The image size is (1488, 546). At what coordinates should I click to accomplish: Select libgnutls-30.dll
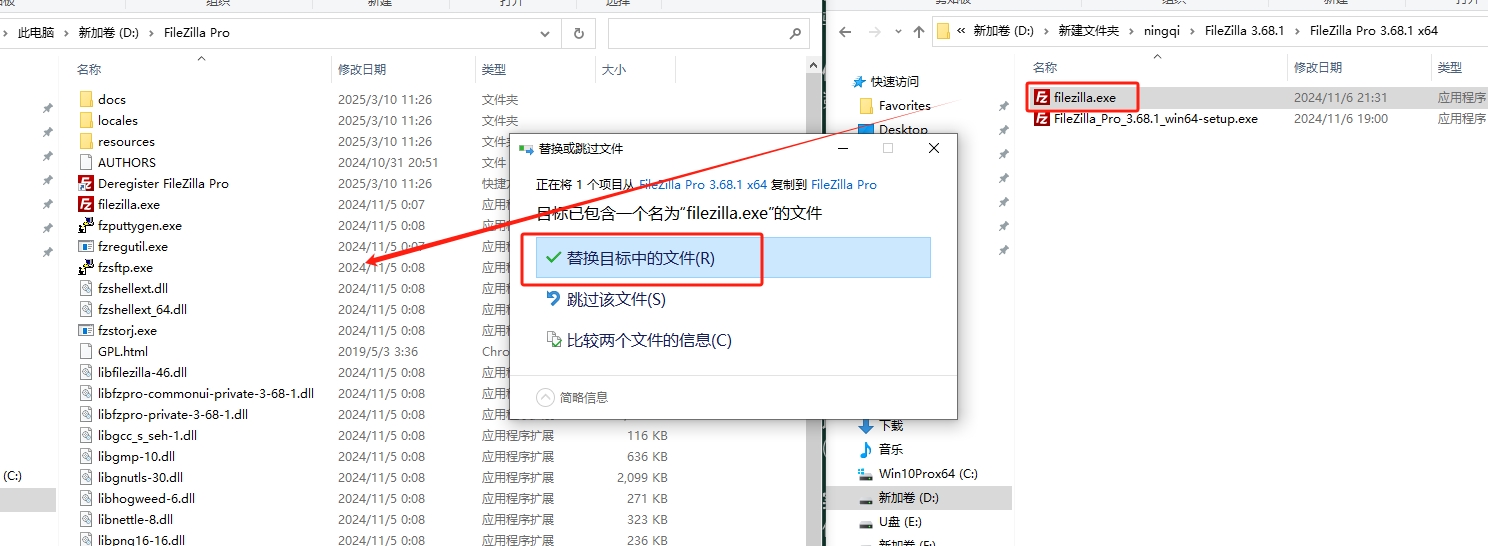coord(140,477)
